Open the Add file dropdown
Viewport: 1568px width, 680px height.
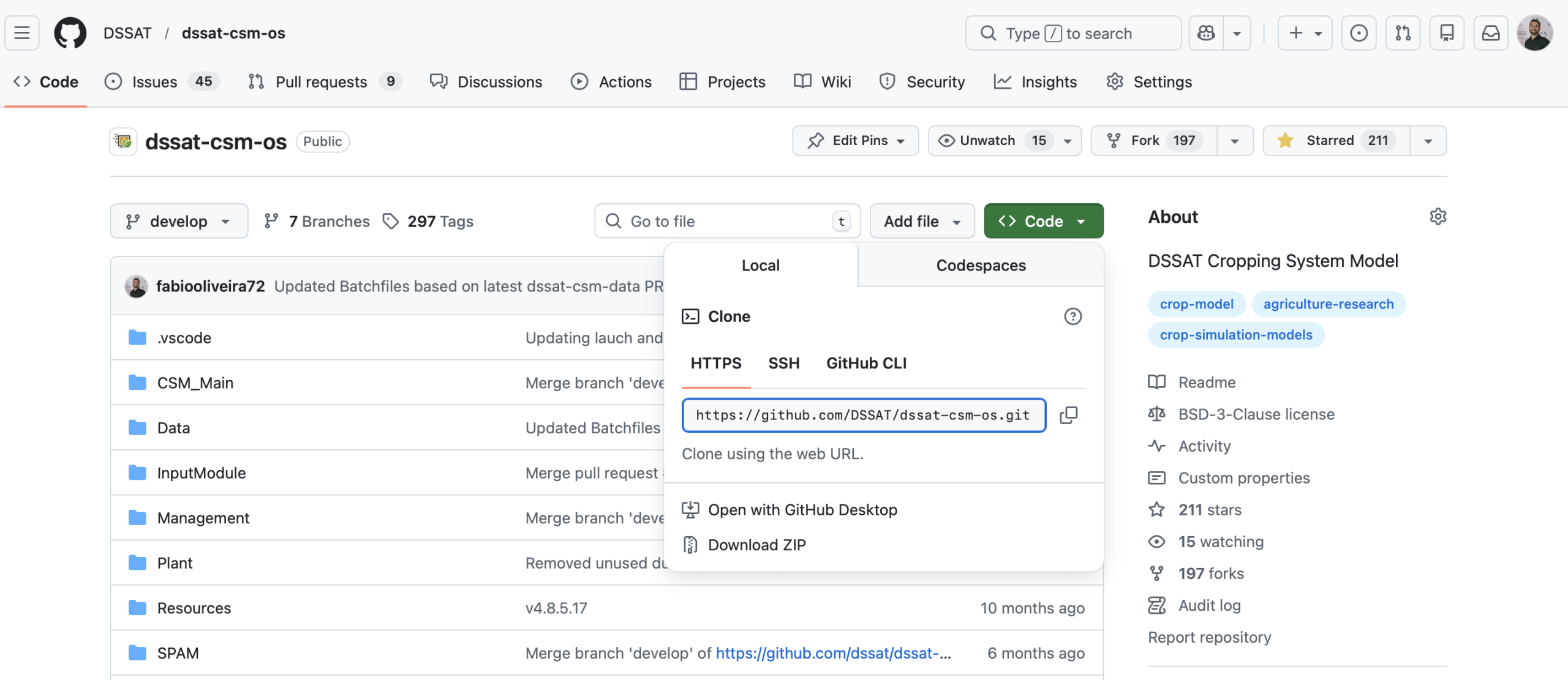921,222
